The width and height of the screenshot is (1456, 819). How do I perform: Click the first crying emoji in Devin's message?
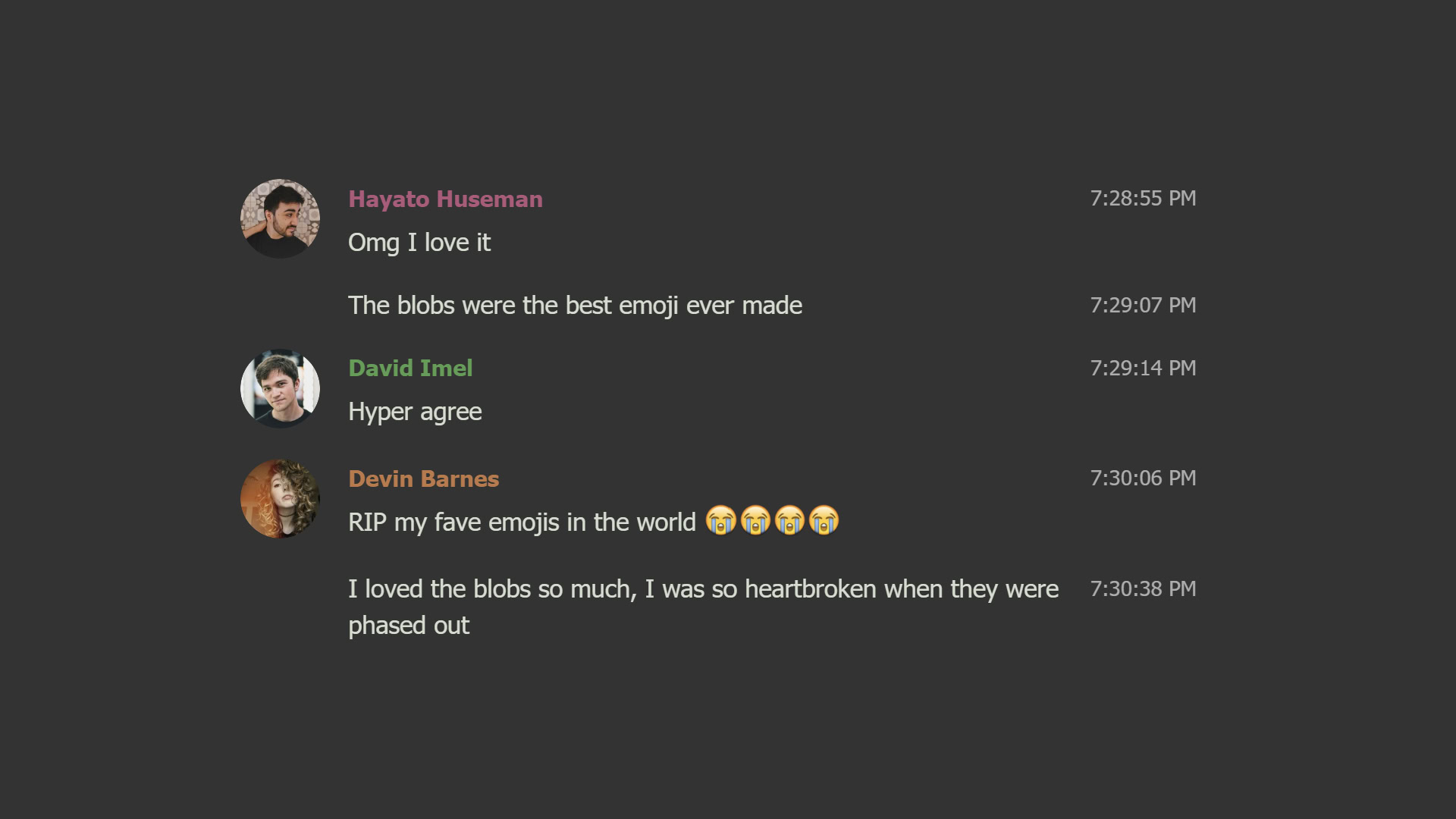click(720, 521)
